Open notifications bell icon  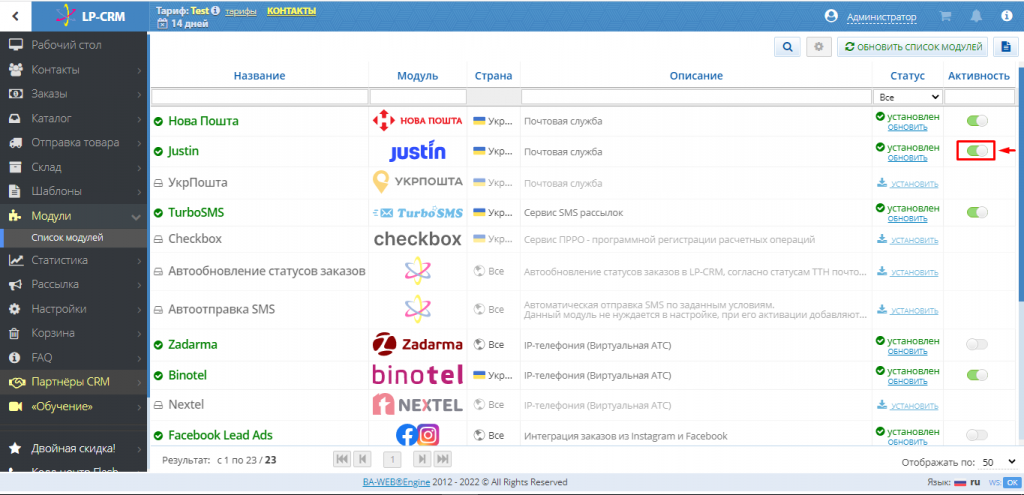[x=975, y=17]
